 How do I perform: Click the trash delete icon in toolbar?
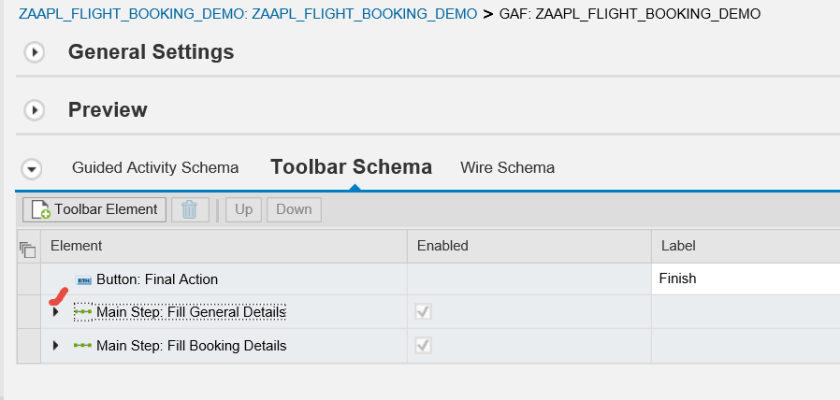[190, 209]
